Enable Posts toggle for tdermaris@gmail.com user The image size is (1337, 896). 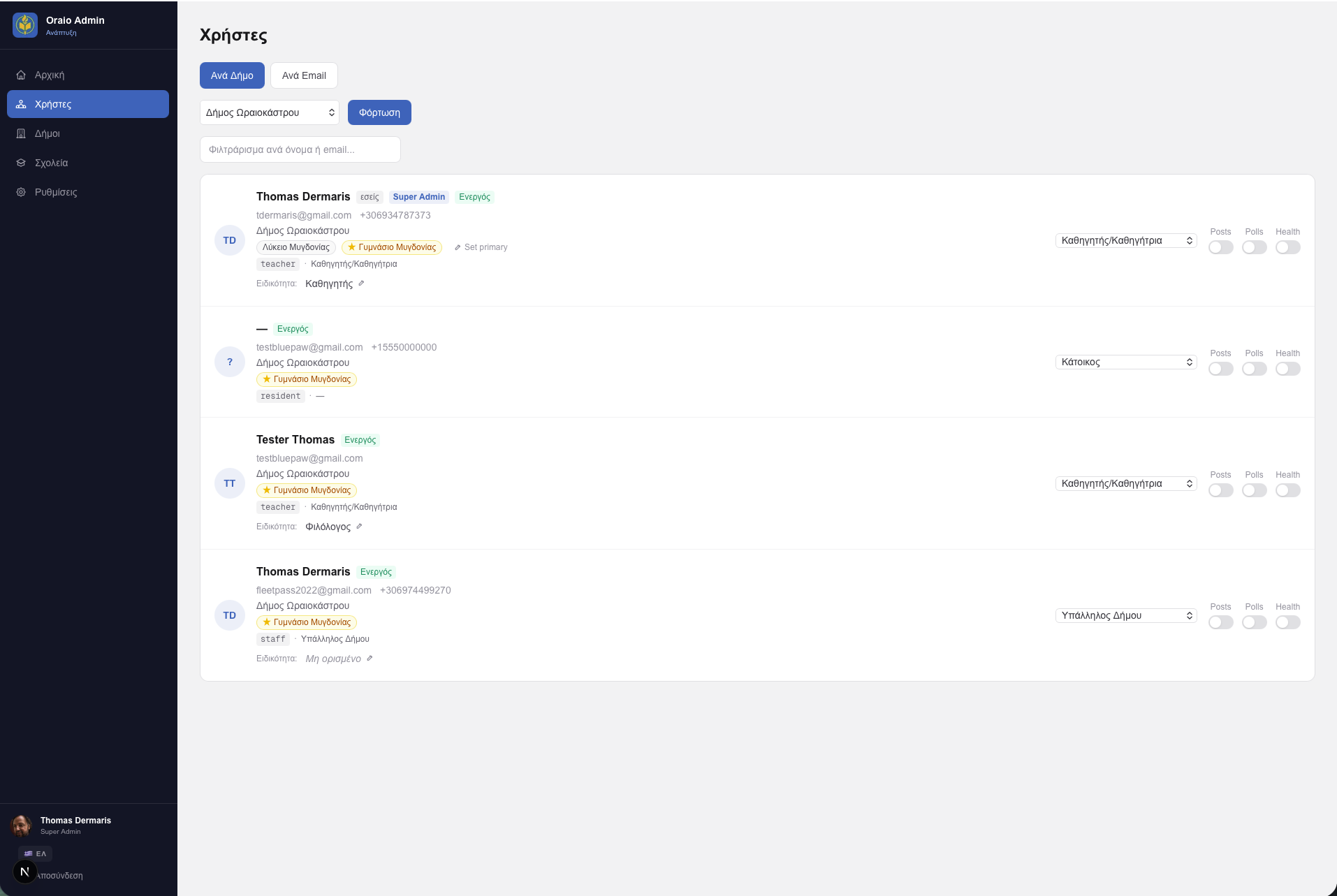(1220, 247)
